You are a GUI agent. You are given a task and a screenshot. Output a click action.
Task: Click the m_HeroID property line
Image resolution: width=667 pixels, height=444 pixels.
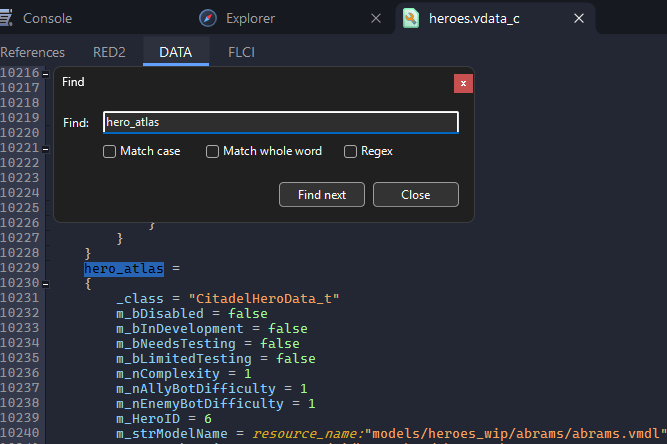pos(164,419)
